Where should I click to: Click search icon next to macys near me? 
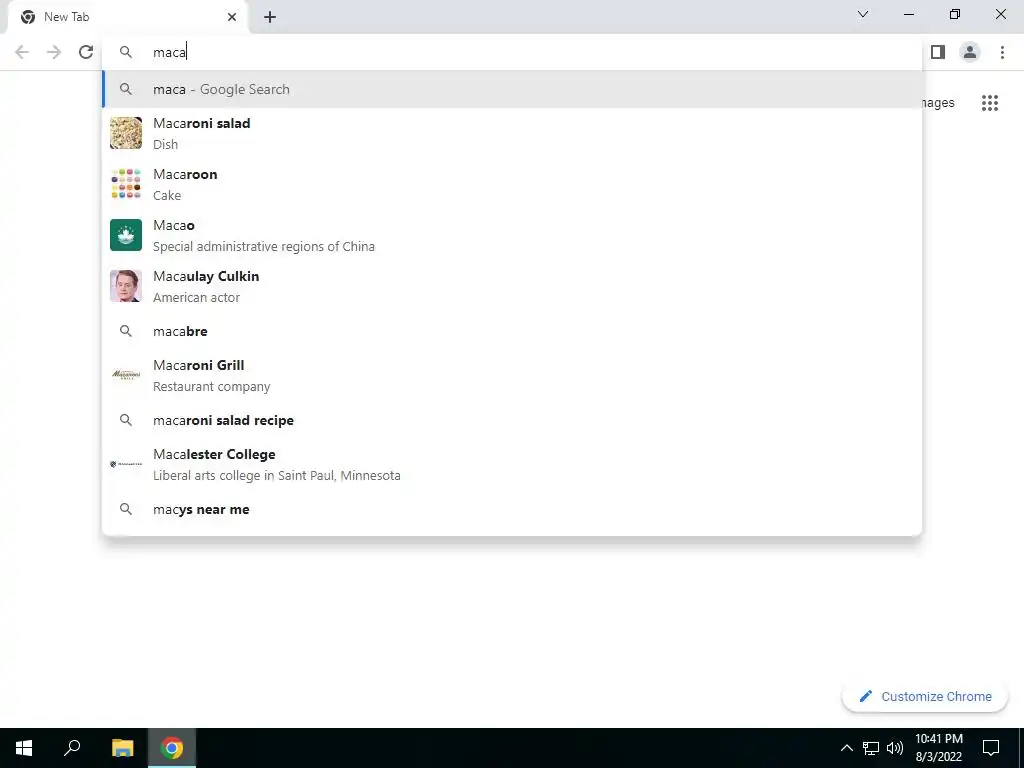126,509
